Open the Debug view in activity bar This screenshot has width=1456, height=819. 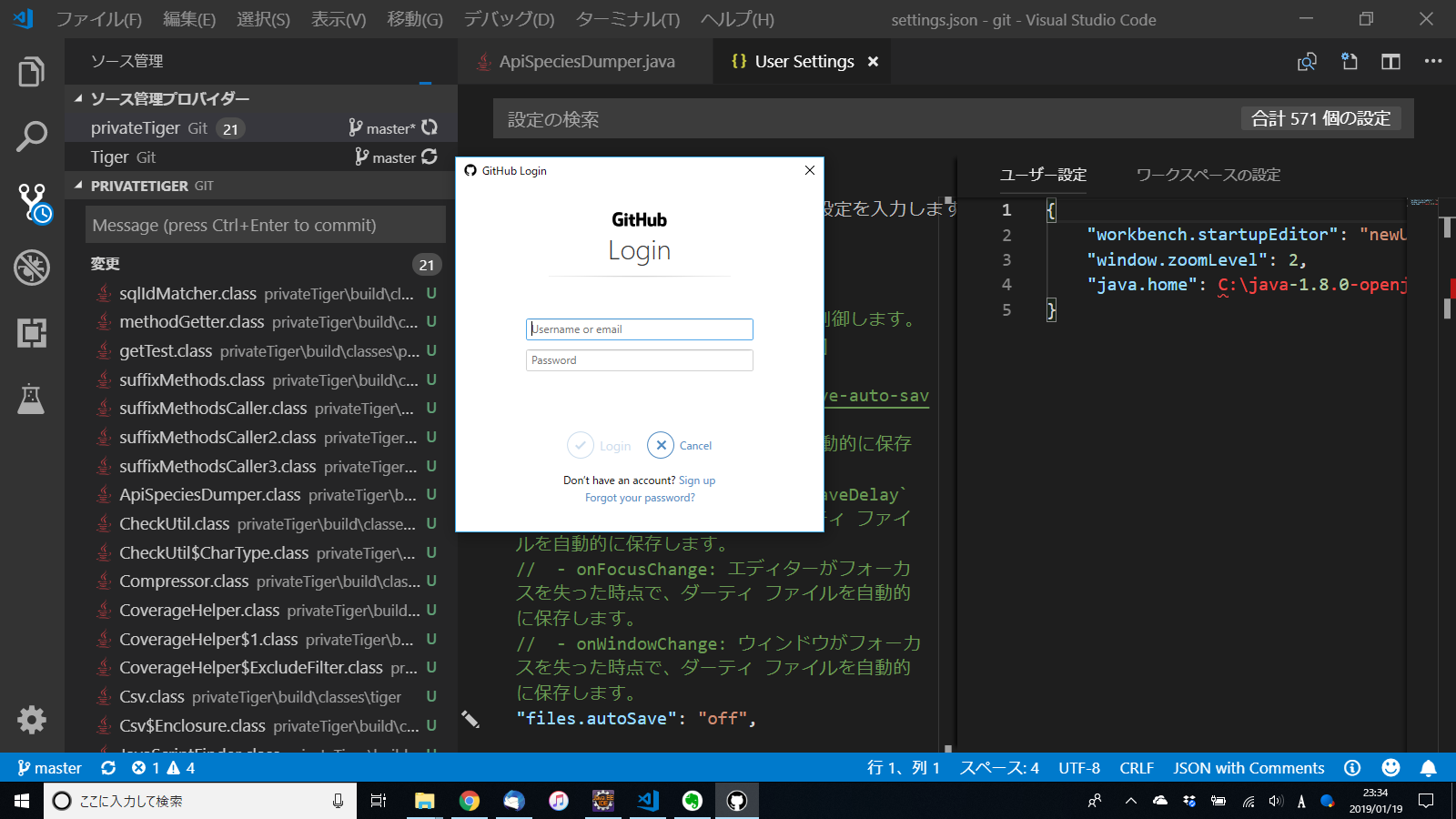point(32,268)
